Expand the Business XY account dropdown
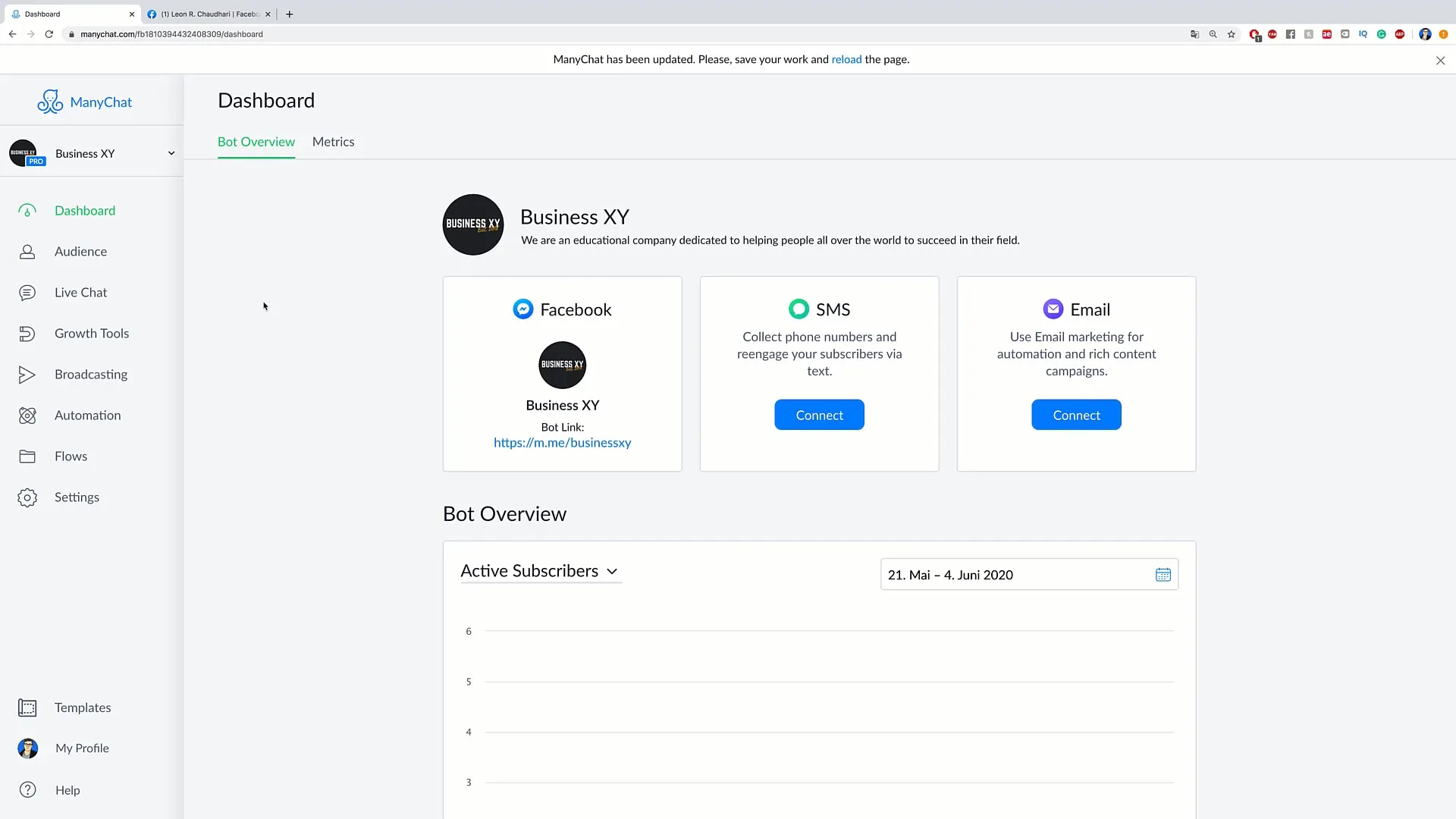This screenshot has height=819, width=1456. coord(170,153)
